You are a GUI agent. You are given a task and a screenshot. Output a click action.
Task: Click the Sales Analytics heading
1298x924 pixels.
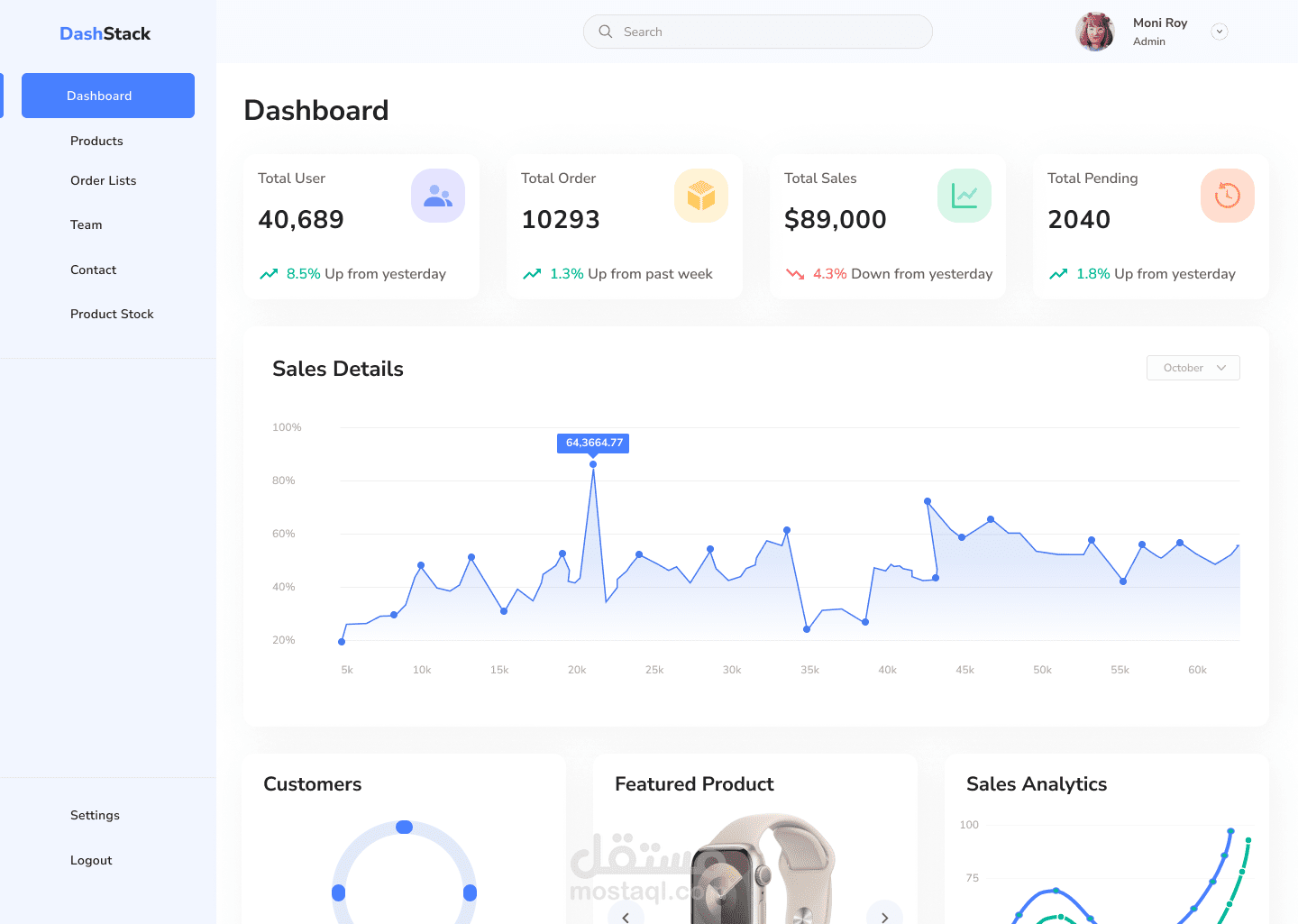pos(1037,784)
